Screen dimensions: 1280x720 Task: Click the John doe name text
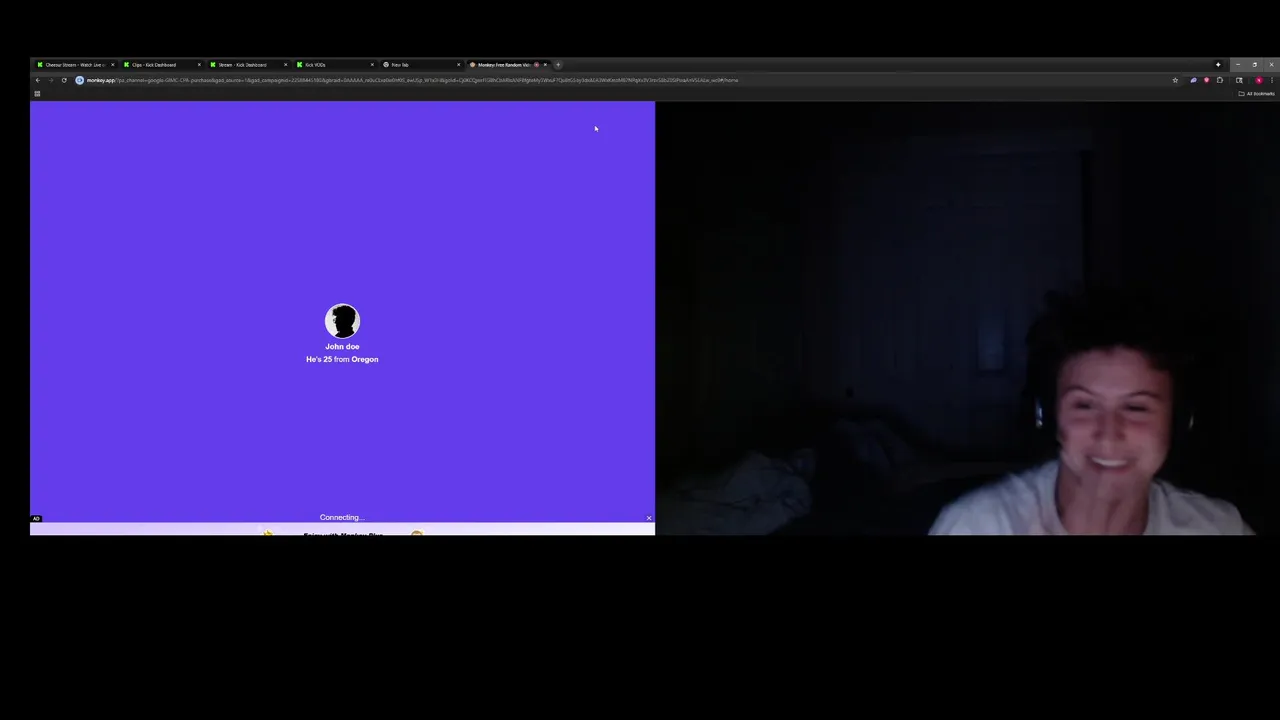[342, 346]
